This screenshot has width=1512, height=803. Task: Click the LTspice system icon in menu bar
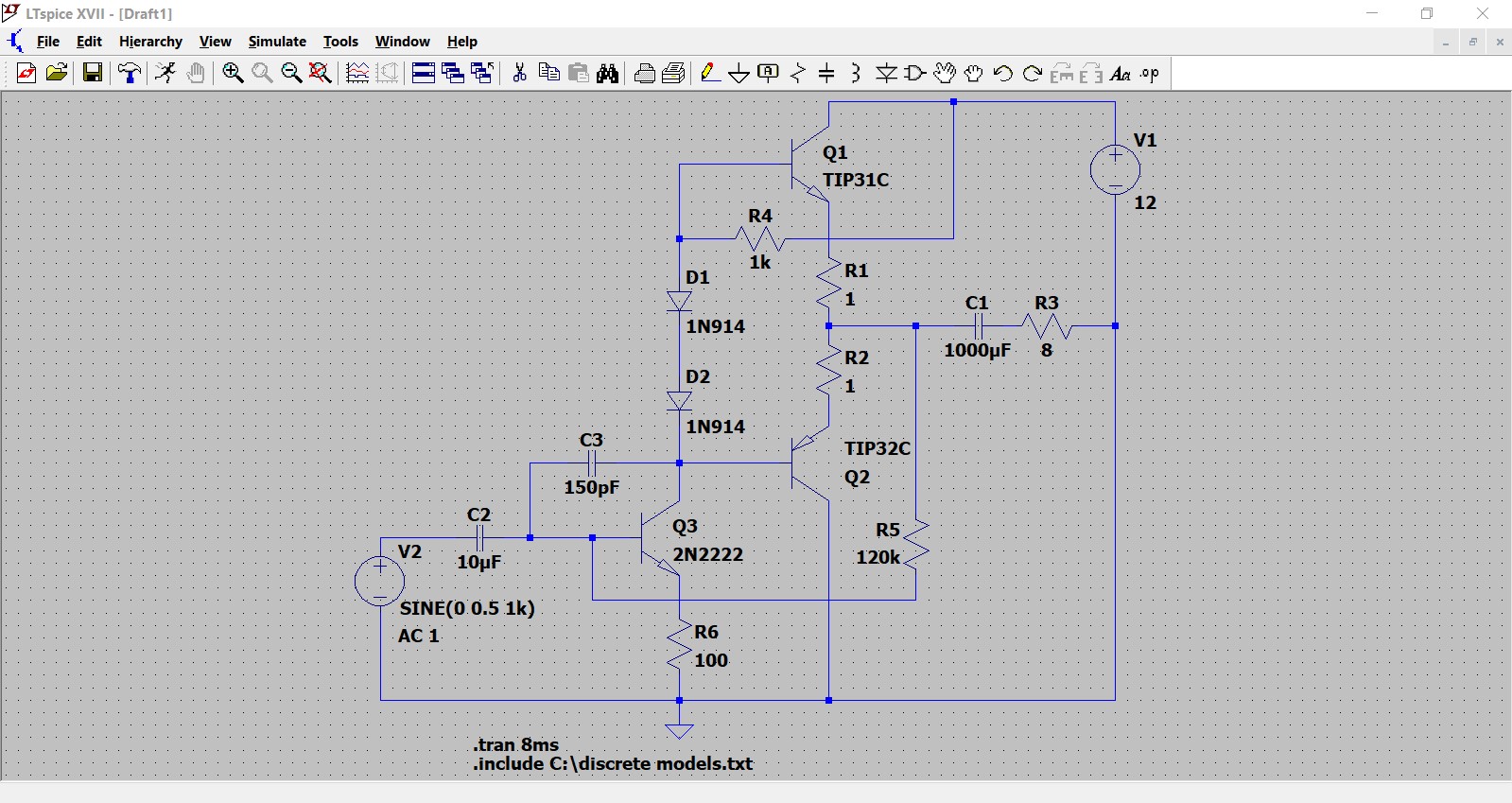[x=14, y=42]
